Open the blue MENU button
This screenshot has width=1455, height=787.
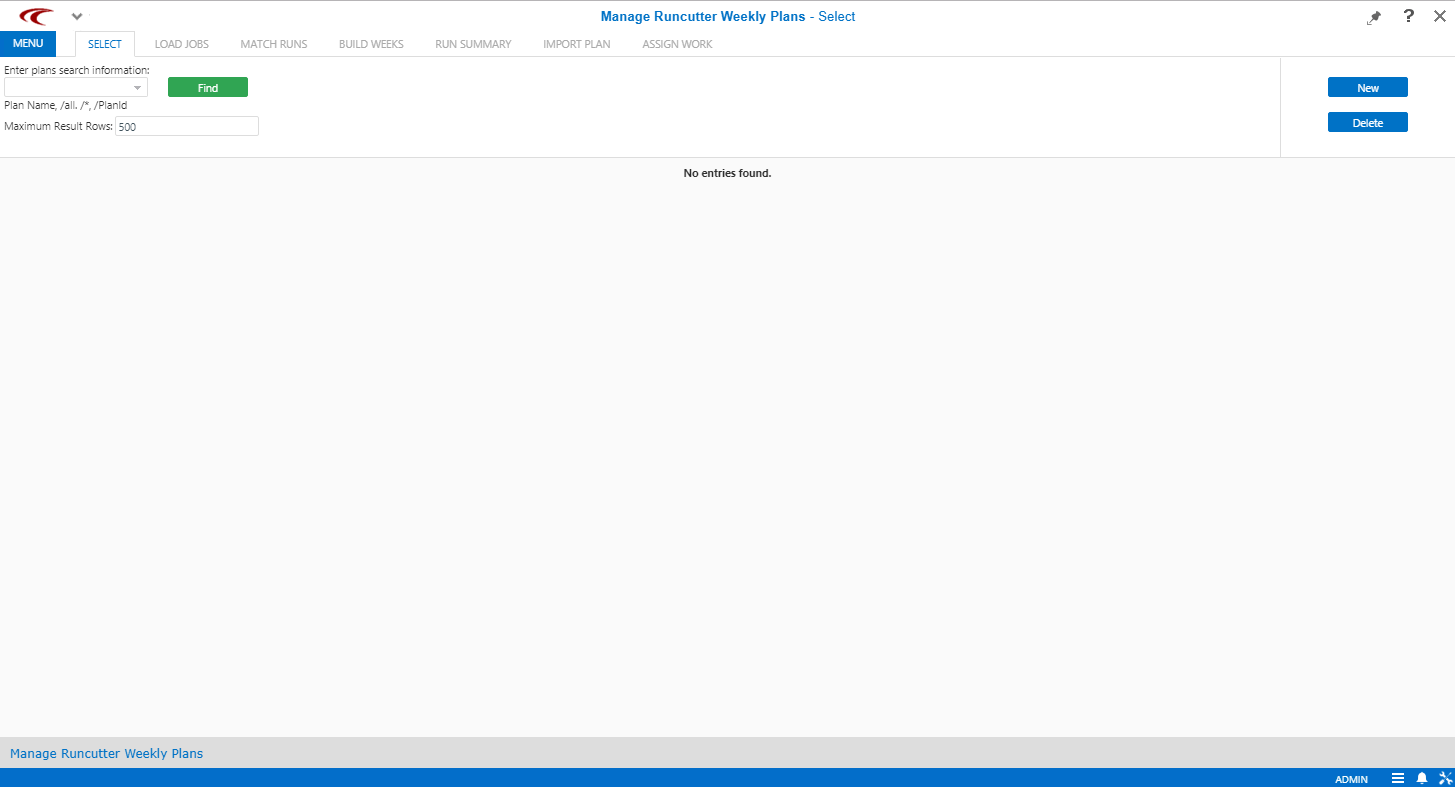pyautogui.click(x=28, y=43)
